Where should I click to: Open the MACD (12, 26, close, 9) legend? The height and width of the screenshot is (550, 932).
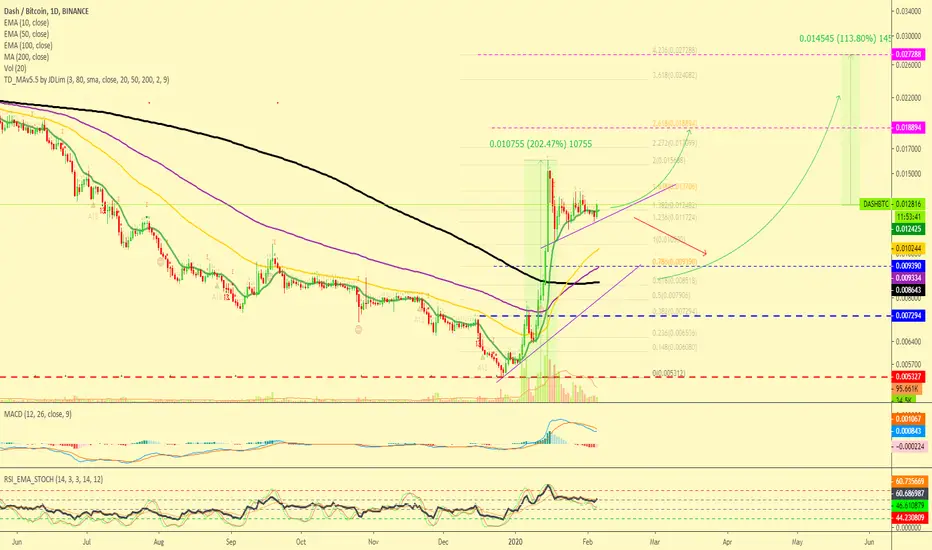pyautogui.click(x=37, y=414)
